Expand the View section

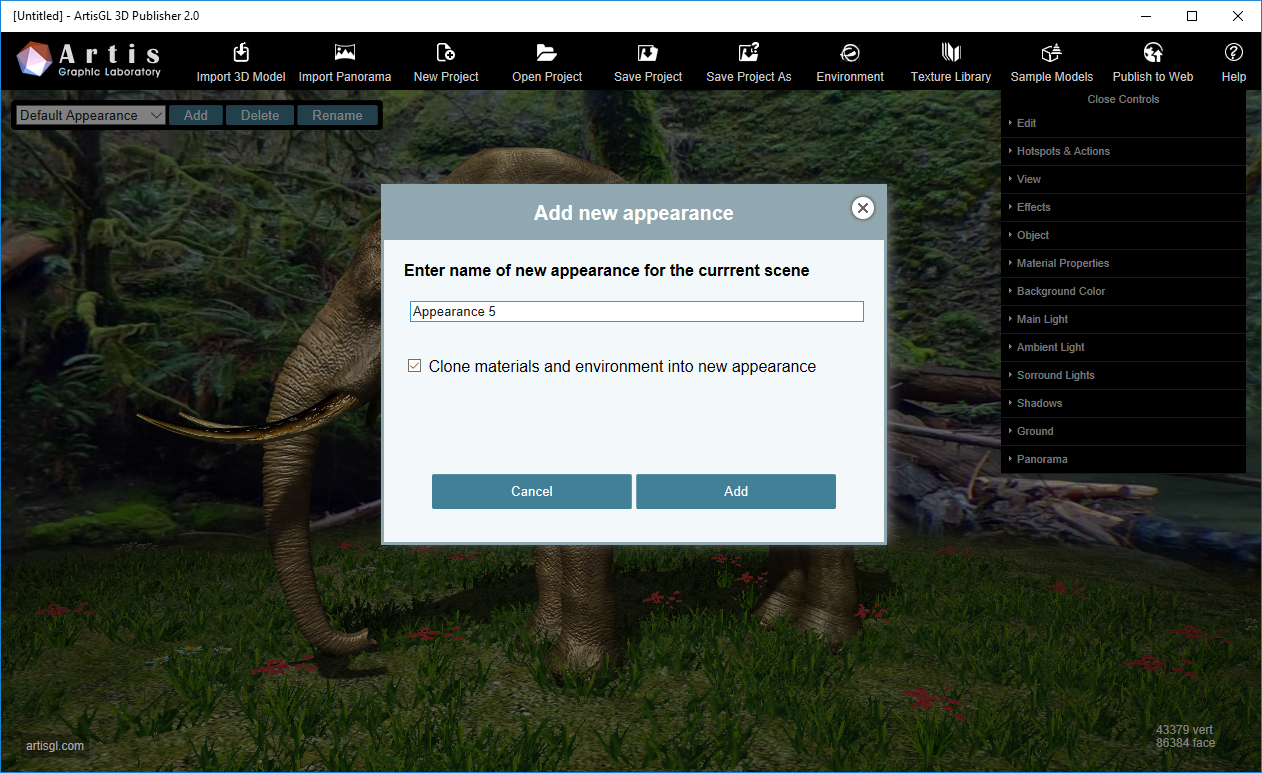pos(1123,179)
